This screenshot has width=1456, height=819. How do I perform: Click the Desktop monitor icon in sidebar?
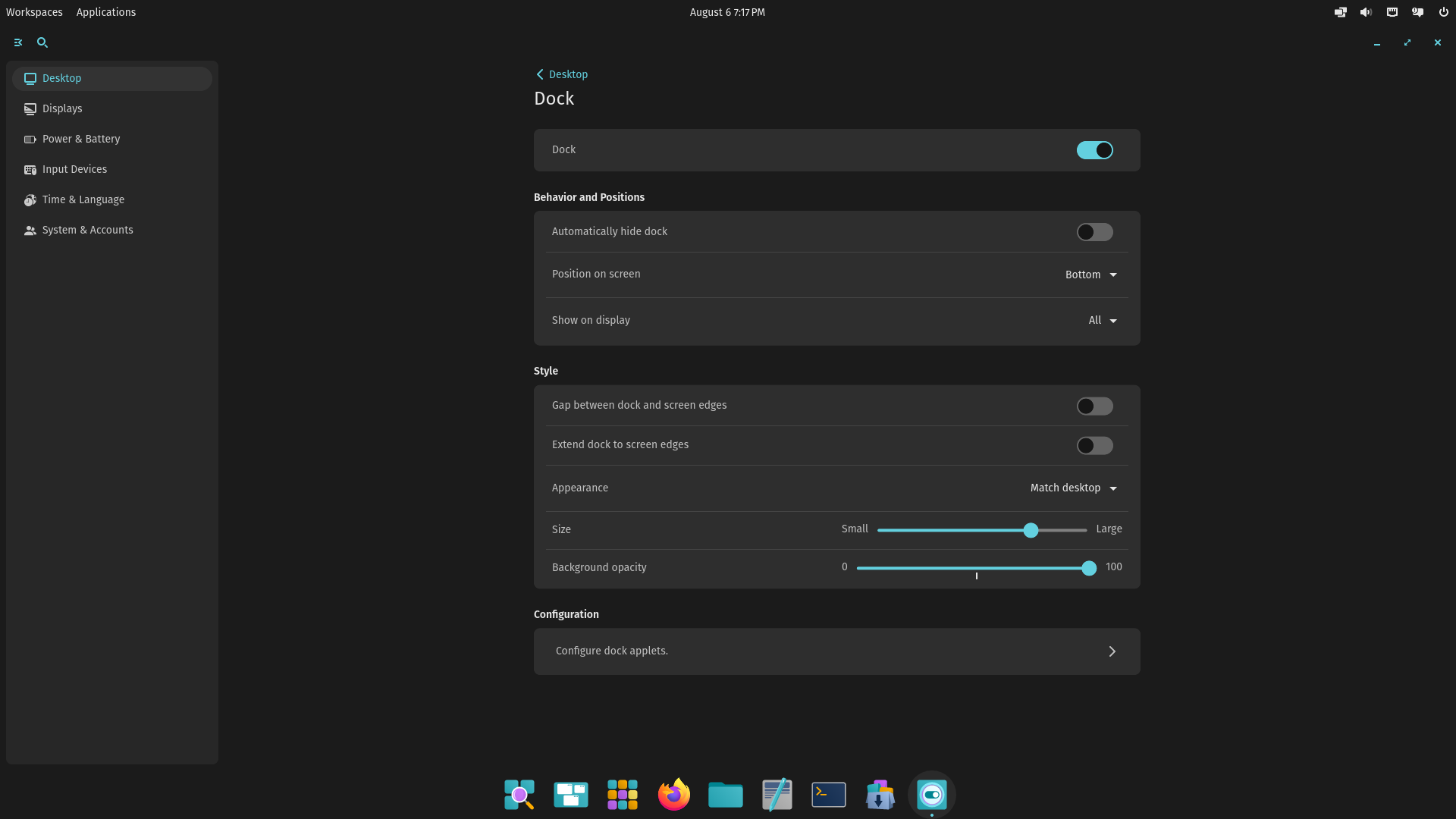(30, 79)
